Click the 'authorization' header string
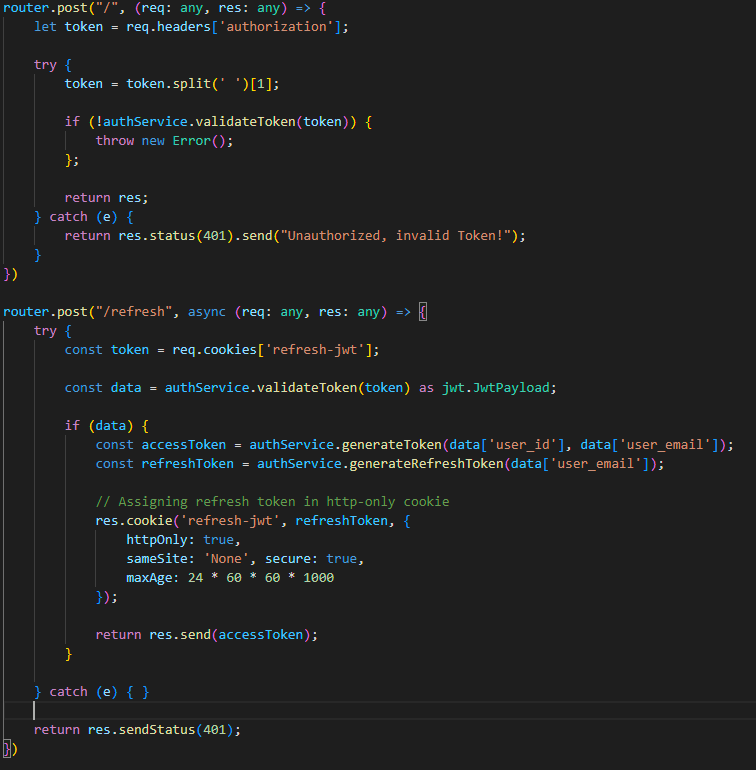The height and width of the screenshot is (770, 756). pyautogui.click(x=276, y=27)
